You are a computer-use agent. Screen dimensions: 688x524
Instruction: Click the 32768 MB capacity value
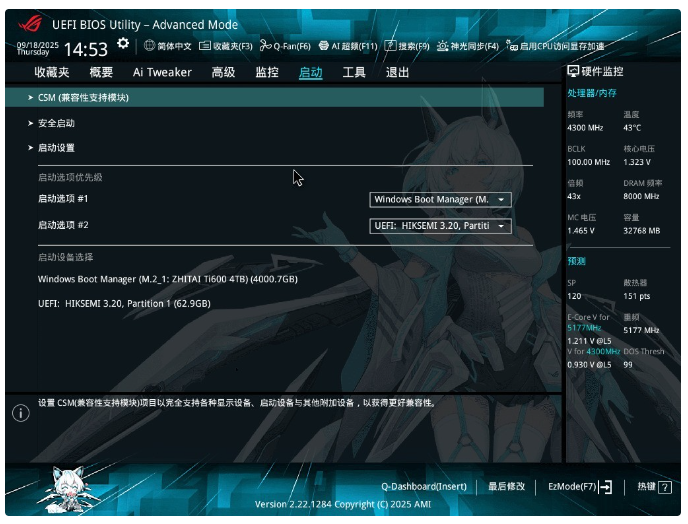641,231
